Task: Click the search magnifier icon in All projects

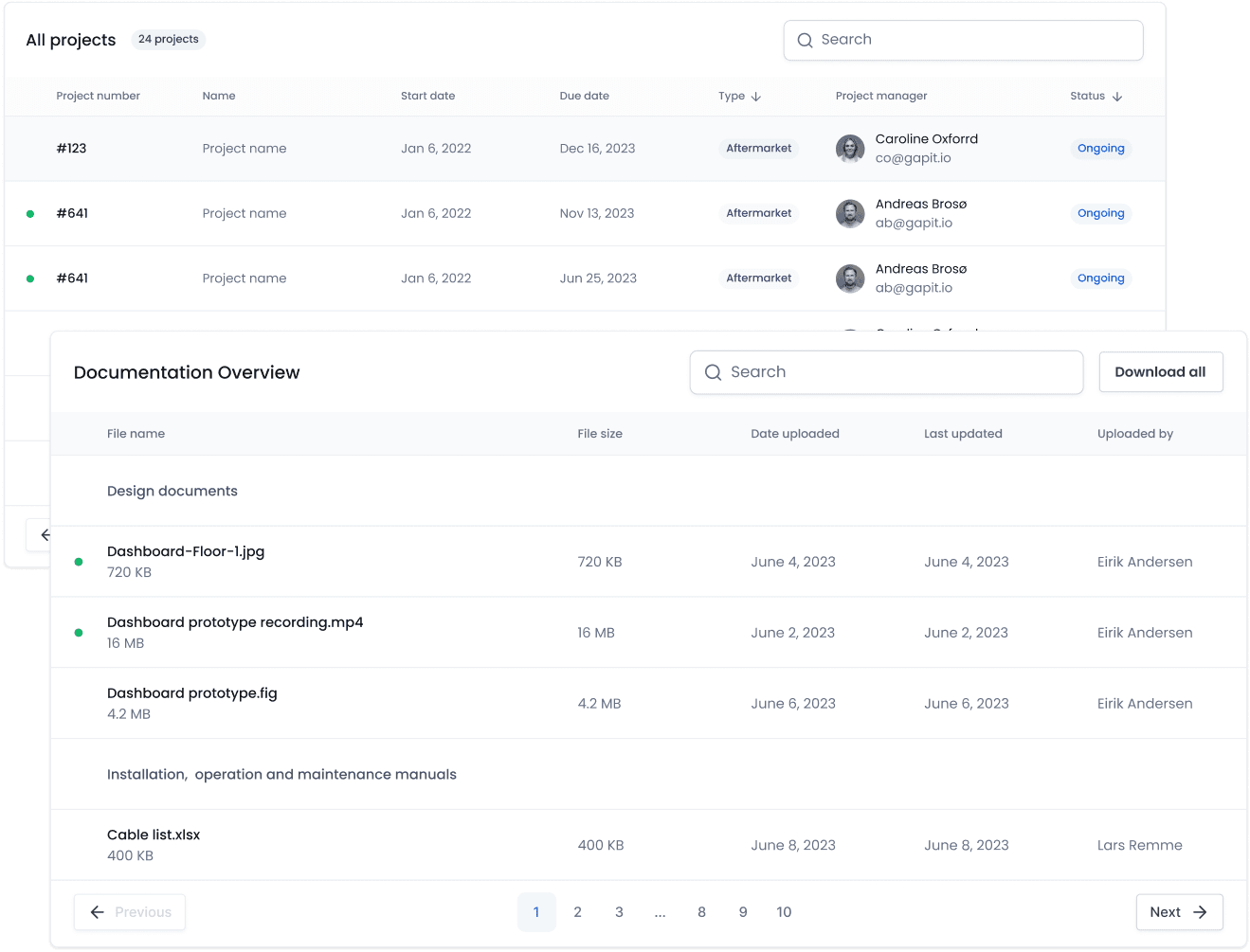Action: (805, 40)
